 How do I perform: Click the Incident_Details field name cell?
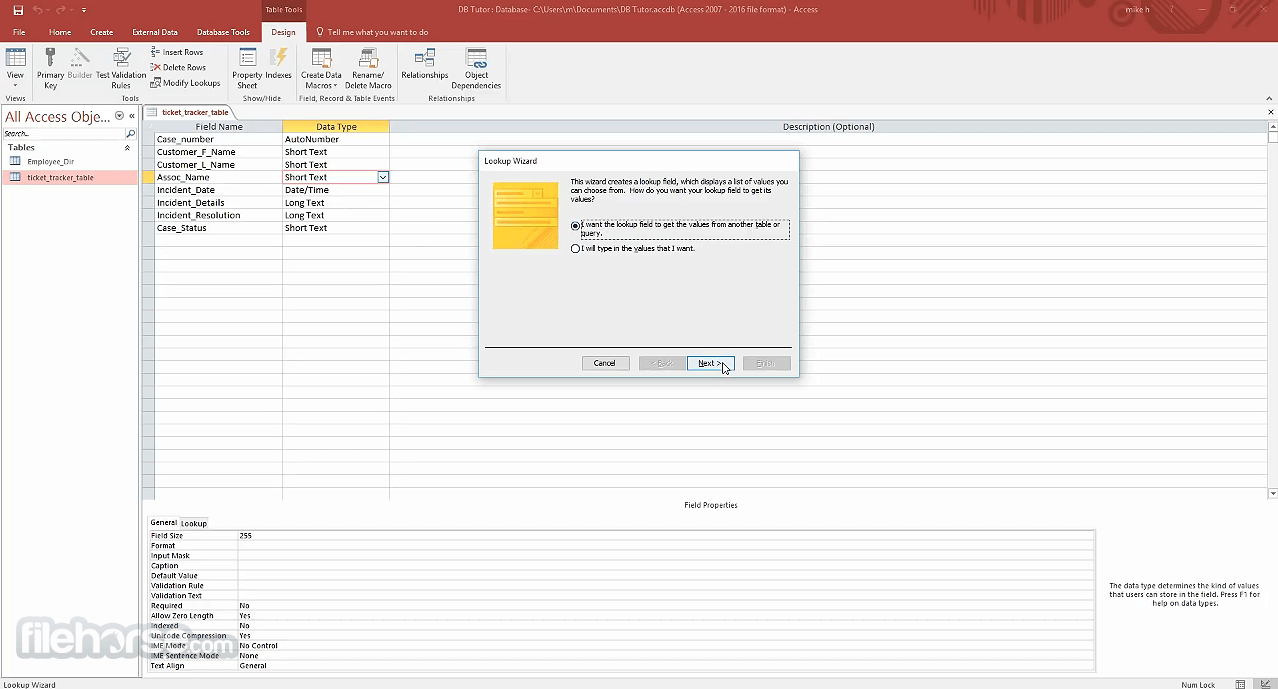coord(218,203)
